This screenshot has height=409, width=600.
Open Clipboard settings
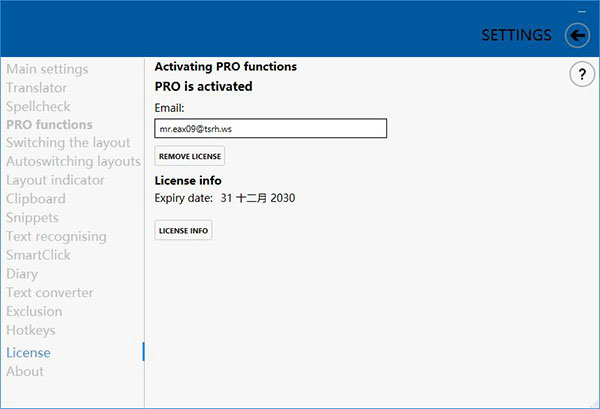pyautogui.click(x=36, y=199)
